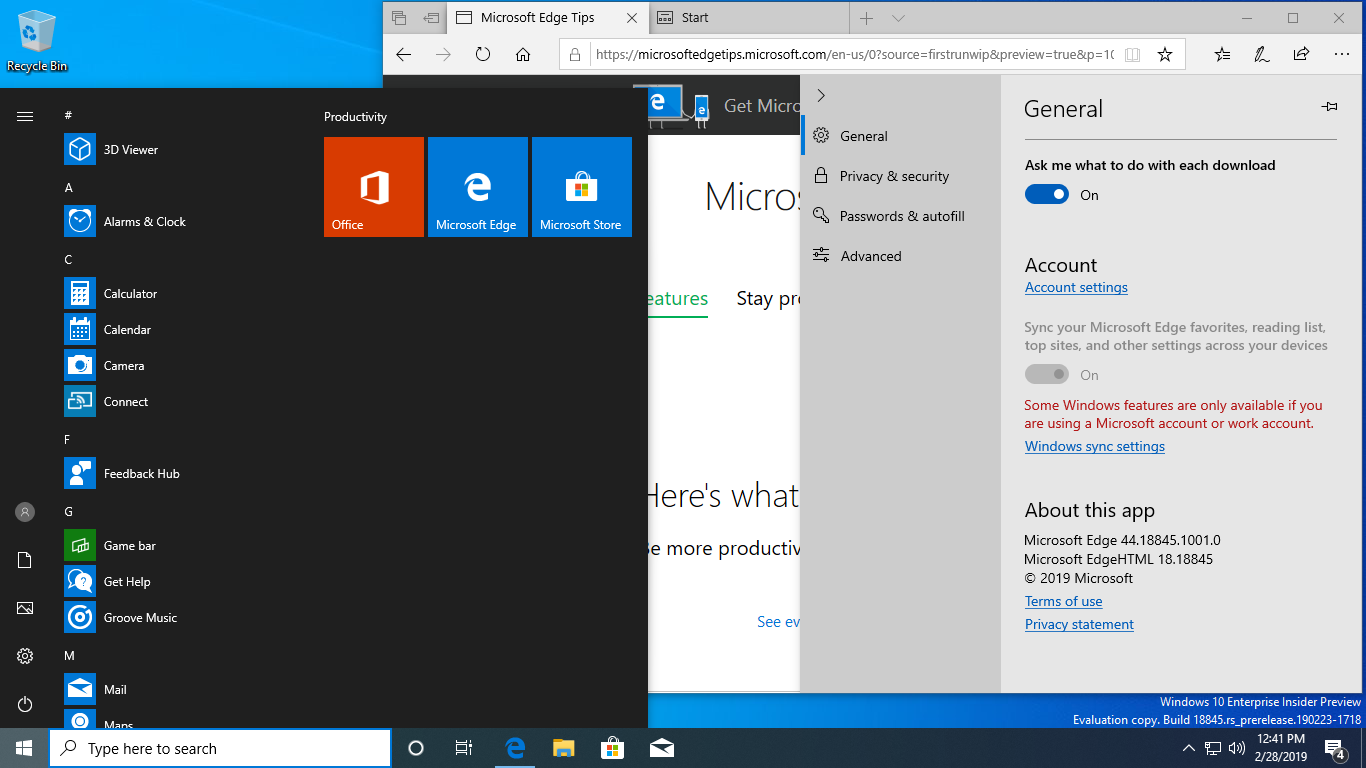The width and height of the screenshot is (1366, 768).
Task: Open Advanced settings section
Action: (x=900, y=256)
